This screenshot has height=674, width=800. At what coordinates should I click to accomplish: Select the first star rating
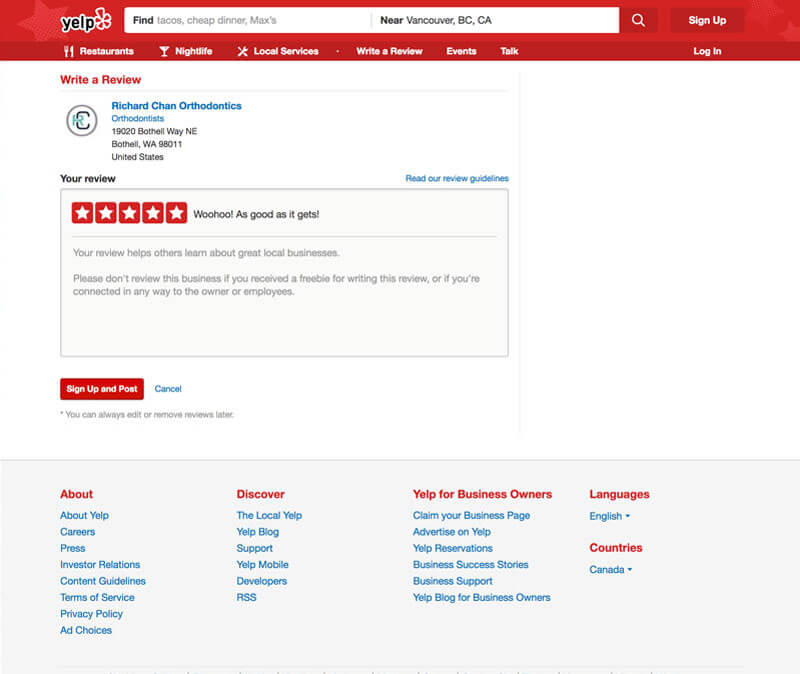82,213
